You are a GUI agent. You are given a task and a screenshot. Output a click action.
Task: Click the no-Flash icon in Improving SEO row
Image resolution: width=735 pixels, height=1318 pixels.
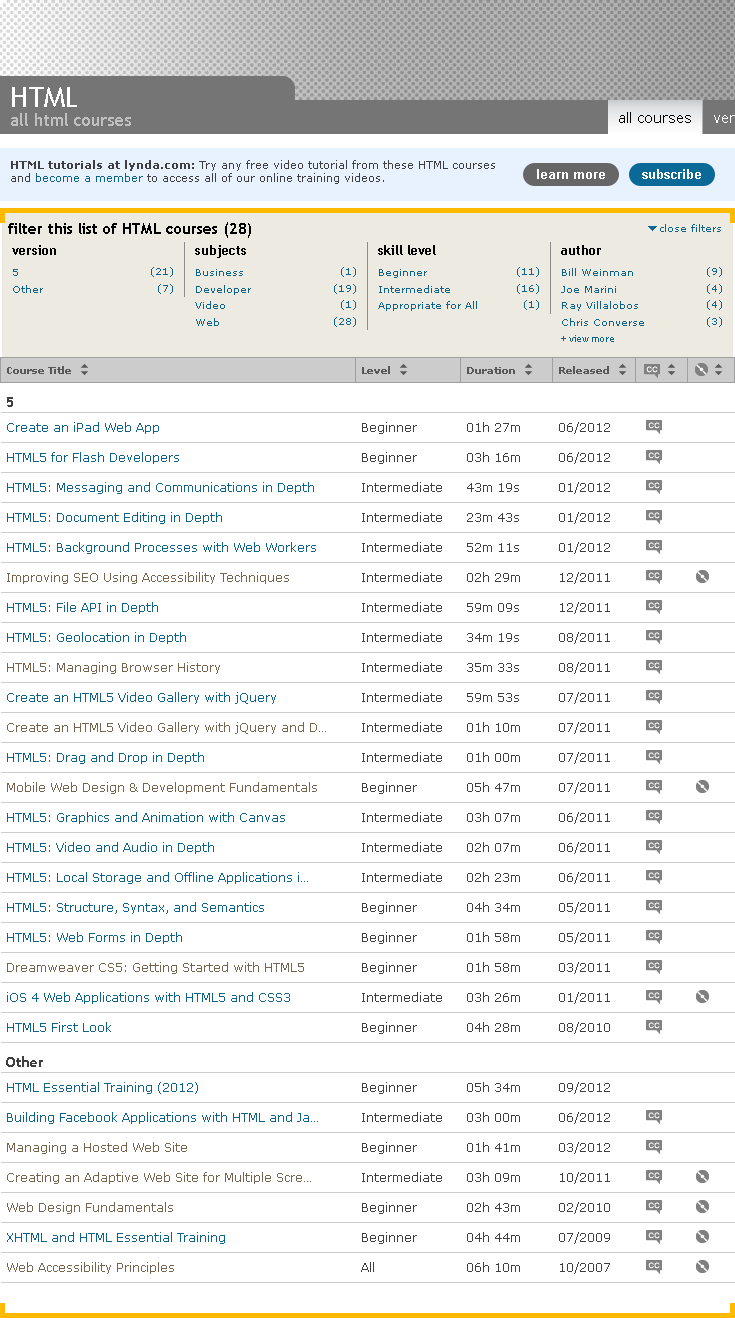(702, 576)
